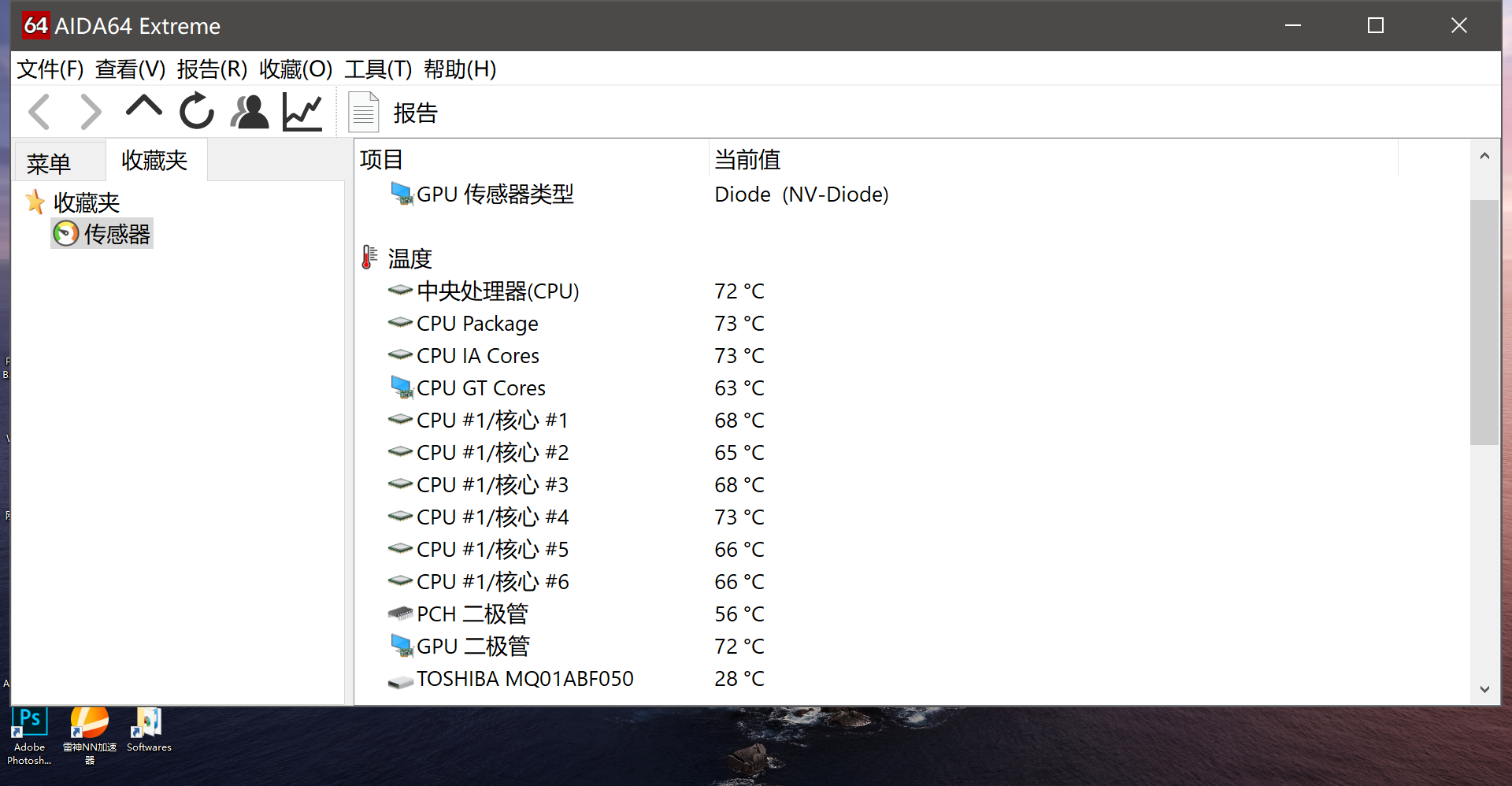The height and width of the screenshot is (786, 1512).
Task: Open the user profile icon in toolbar
Action: pos(250,112)
